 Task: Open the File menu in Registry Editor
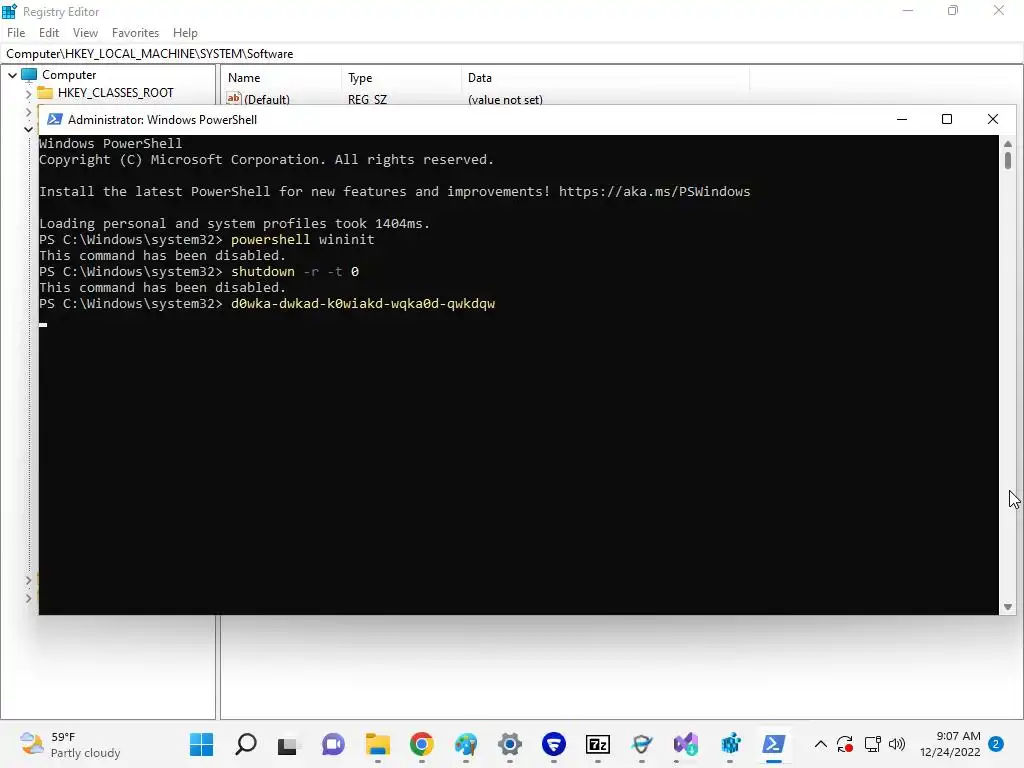16,33
